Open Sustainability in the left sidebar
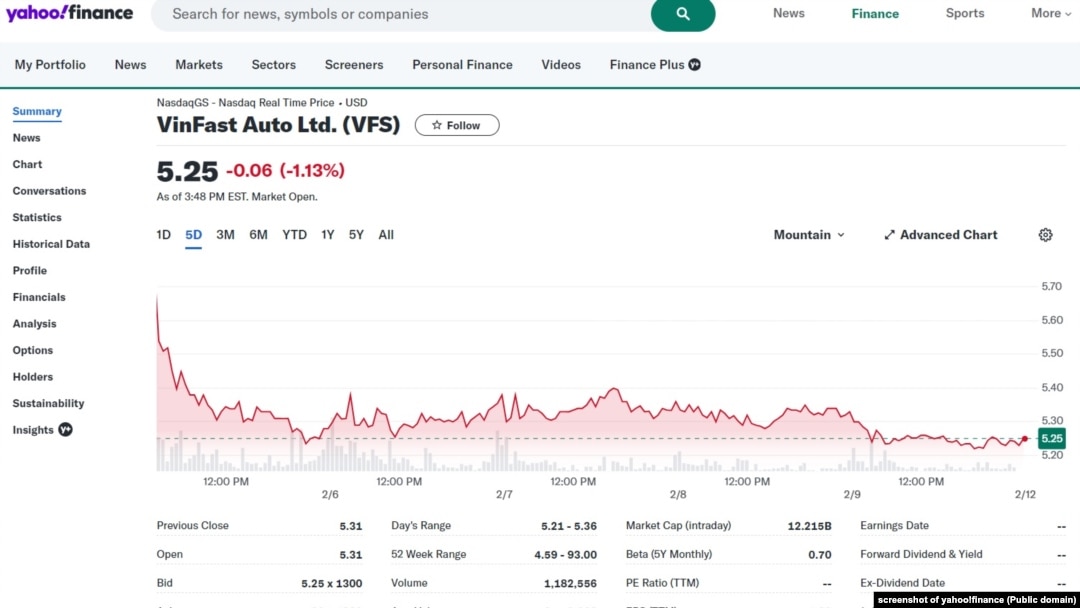The width and height of the screenshot is (1080, 608). point(48,403)
